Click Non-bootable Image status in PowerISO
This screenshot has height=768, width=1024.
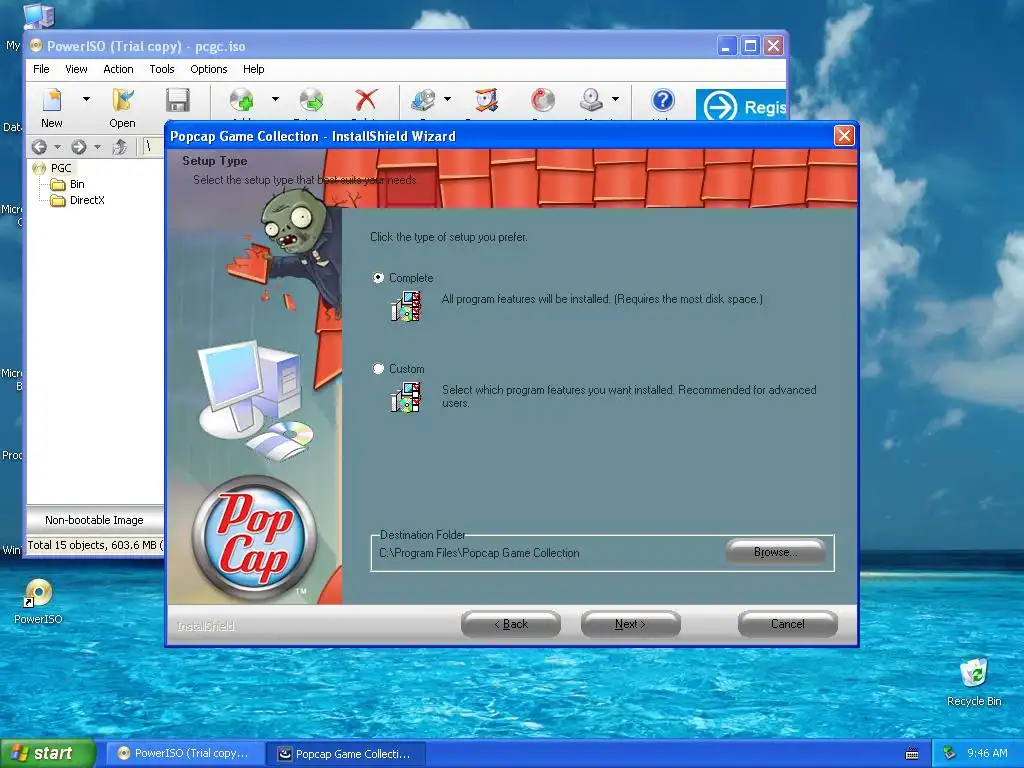click(x=94, y=520)
